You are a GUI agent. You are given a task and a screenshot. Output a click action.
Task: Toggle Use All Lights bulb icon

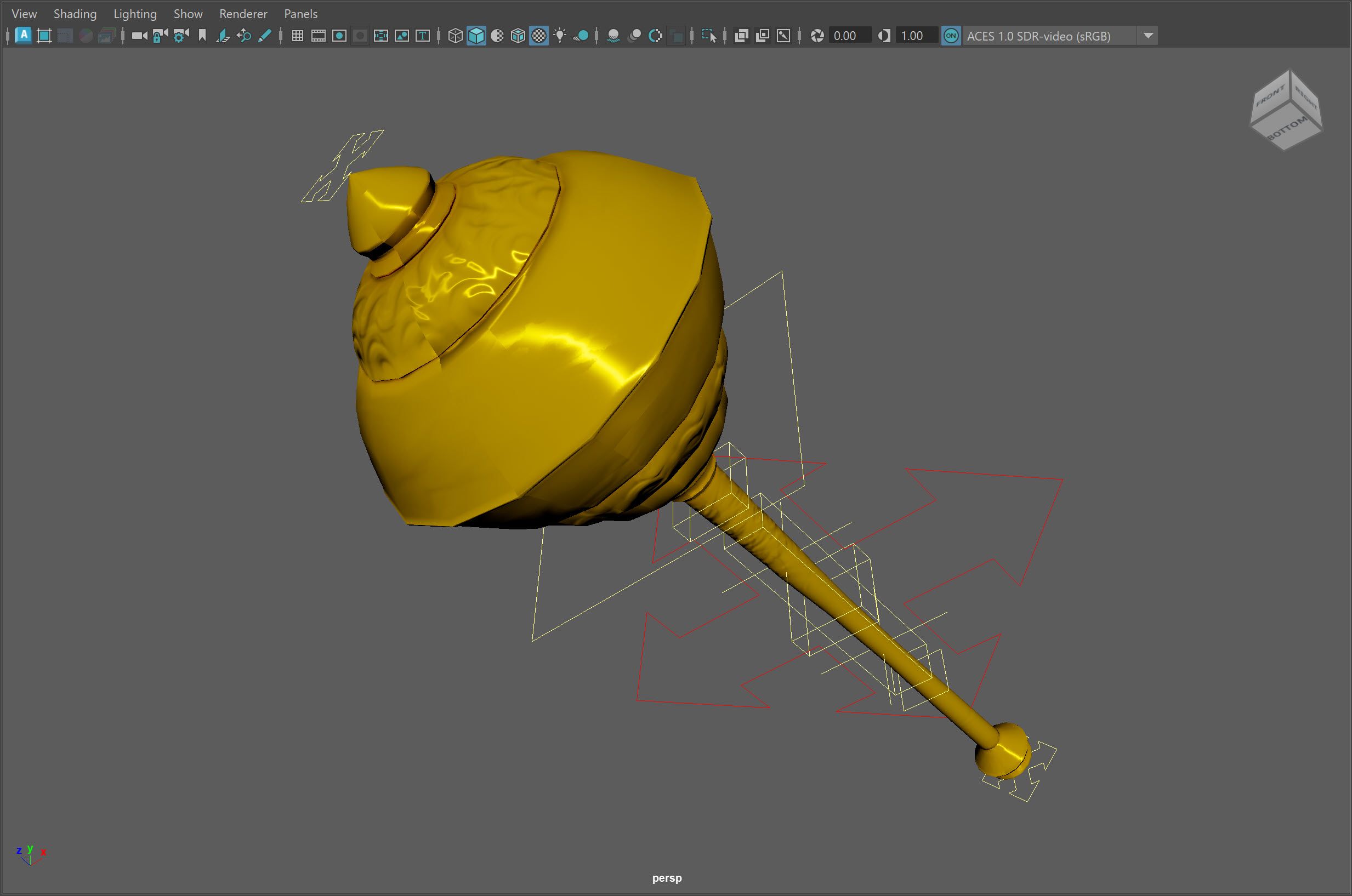(x=560, y=36)
